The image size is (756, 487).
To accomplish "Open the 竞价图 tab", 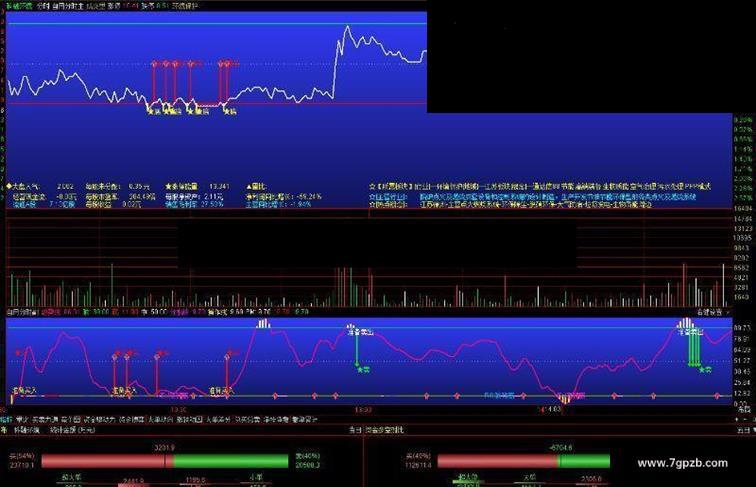I will (x=70, y=420).
